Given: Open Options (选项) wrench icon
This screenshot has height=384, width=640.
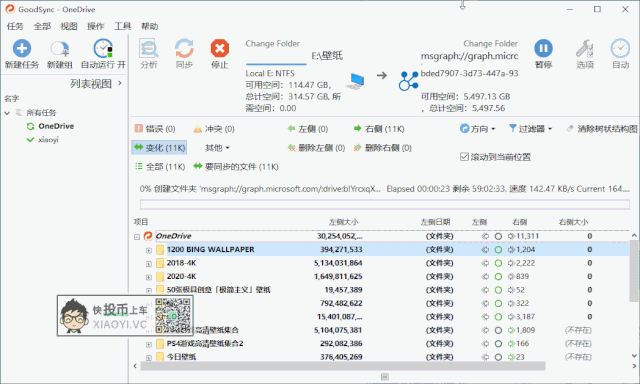Looking at the screenshot, I should click(584, 49).
